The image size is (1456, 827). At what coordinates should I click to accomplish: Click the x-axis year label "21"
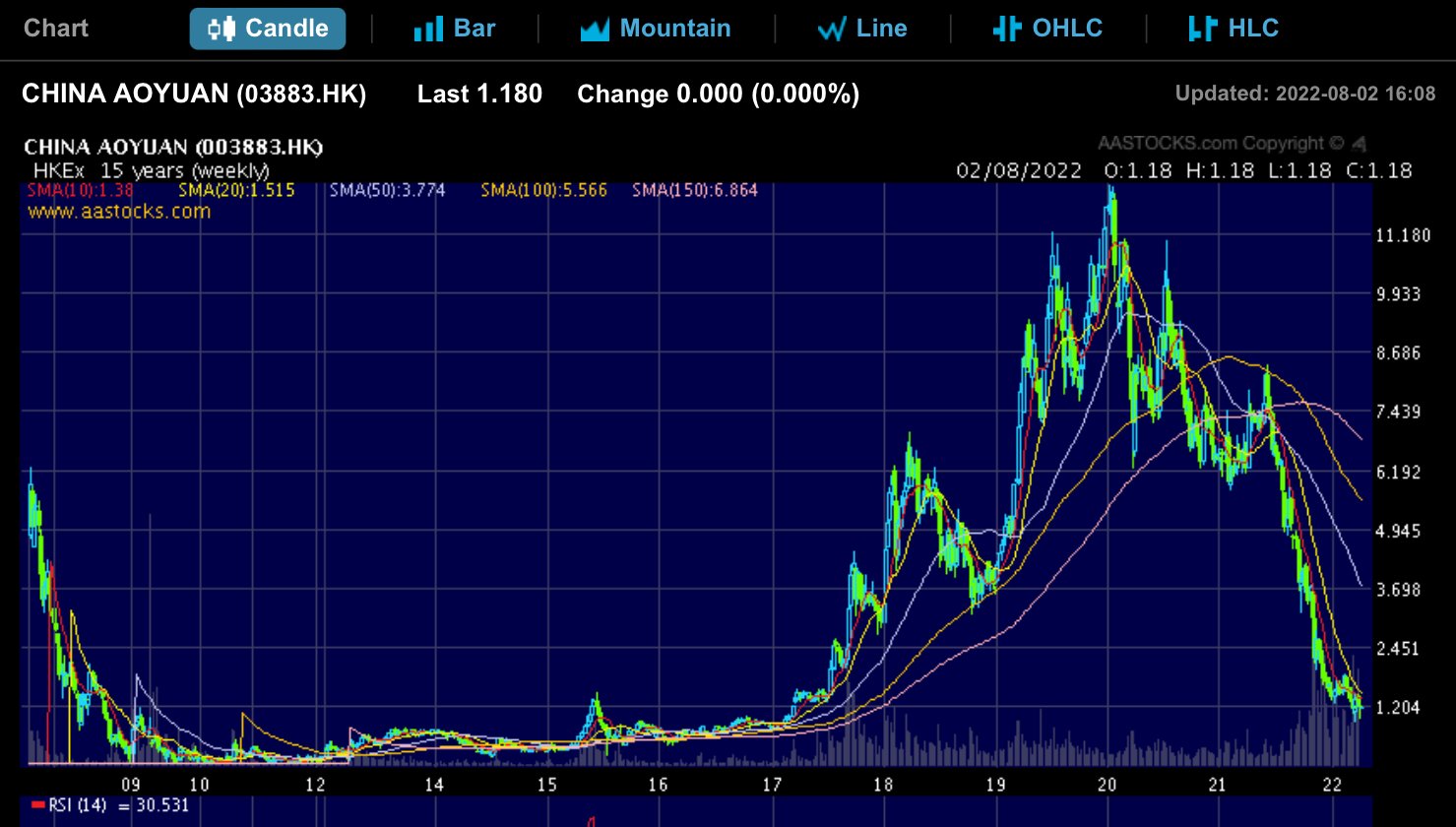point(1218,785)
